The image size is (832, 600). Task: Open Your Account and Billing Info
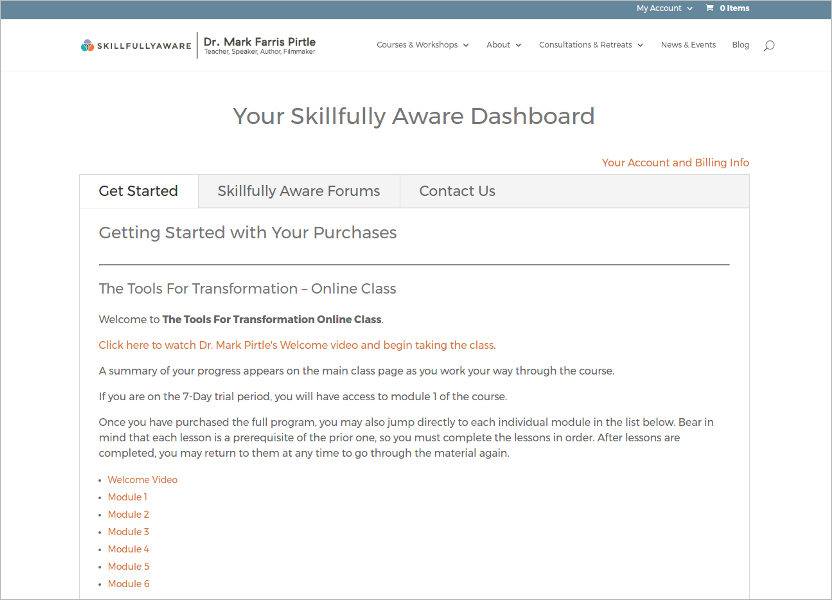675,162
